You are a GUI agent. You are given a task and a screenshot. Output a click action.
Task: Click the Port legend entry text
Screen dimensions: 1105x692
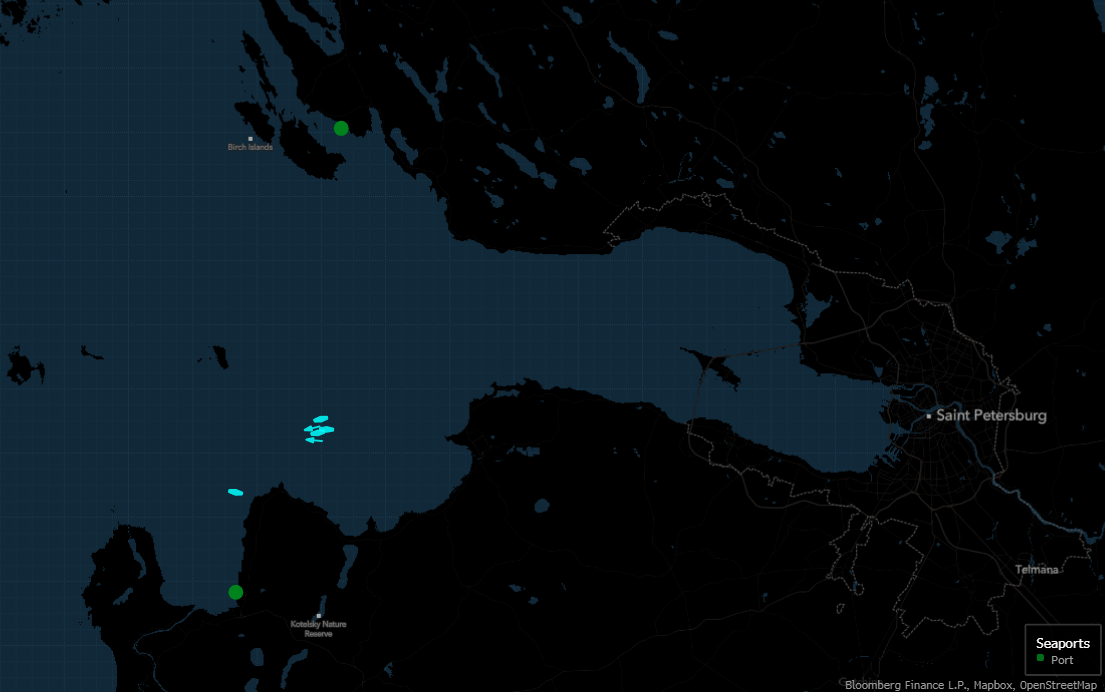(x=1062, y=660)
